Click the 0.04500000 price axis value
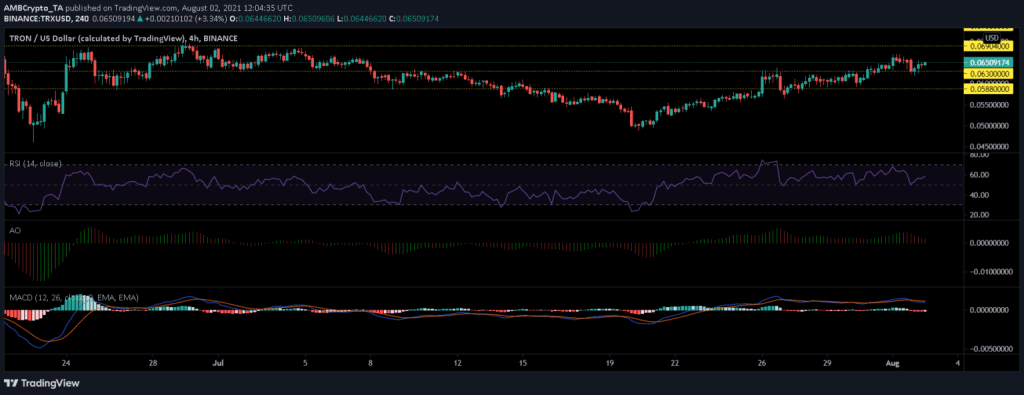 (x=988, y=147)
